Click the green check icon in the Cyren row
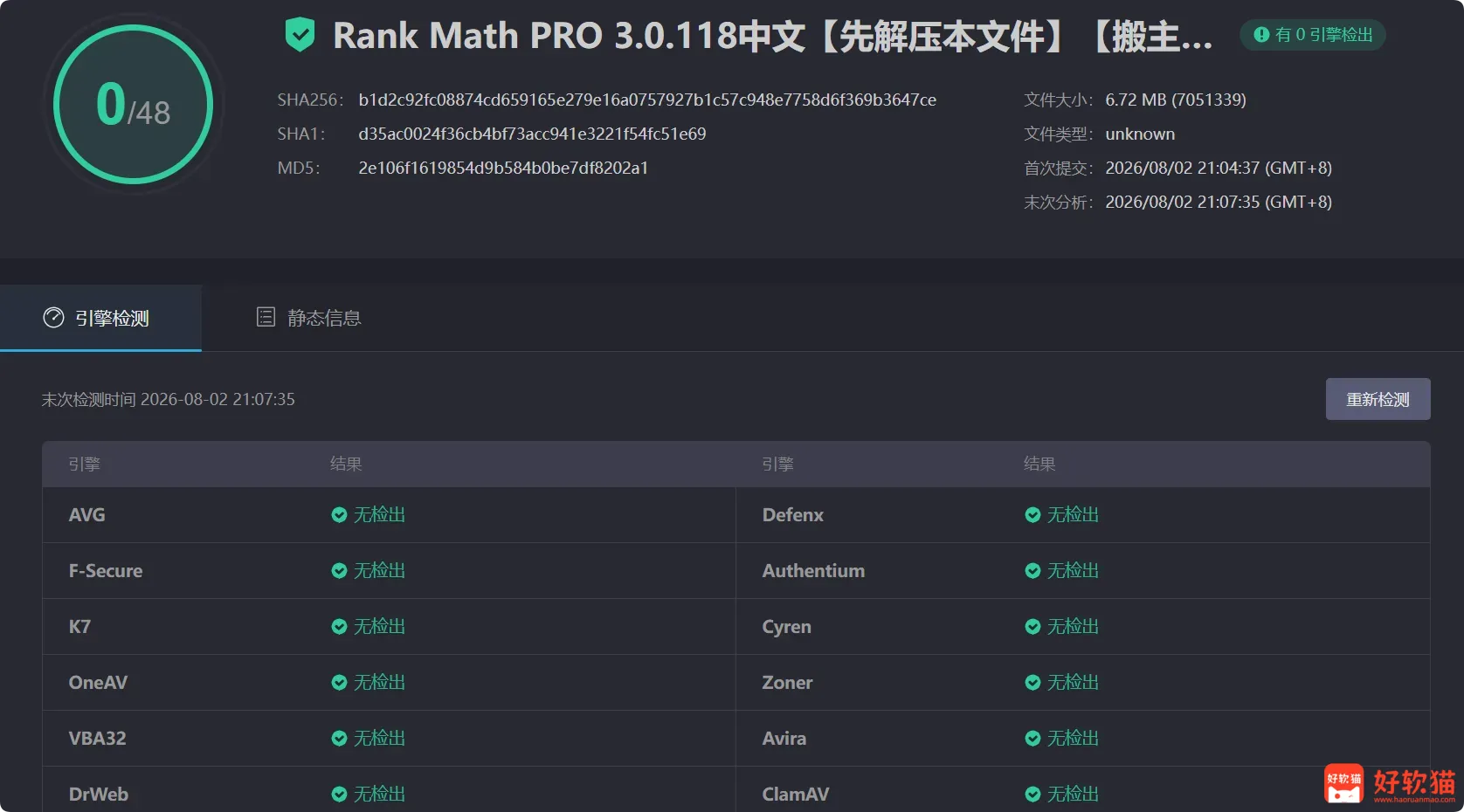Image resolution: width=1464 pixels, height=812 pixels. [x=1032, y=627]
